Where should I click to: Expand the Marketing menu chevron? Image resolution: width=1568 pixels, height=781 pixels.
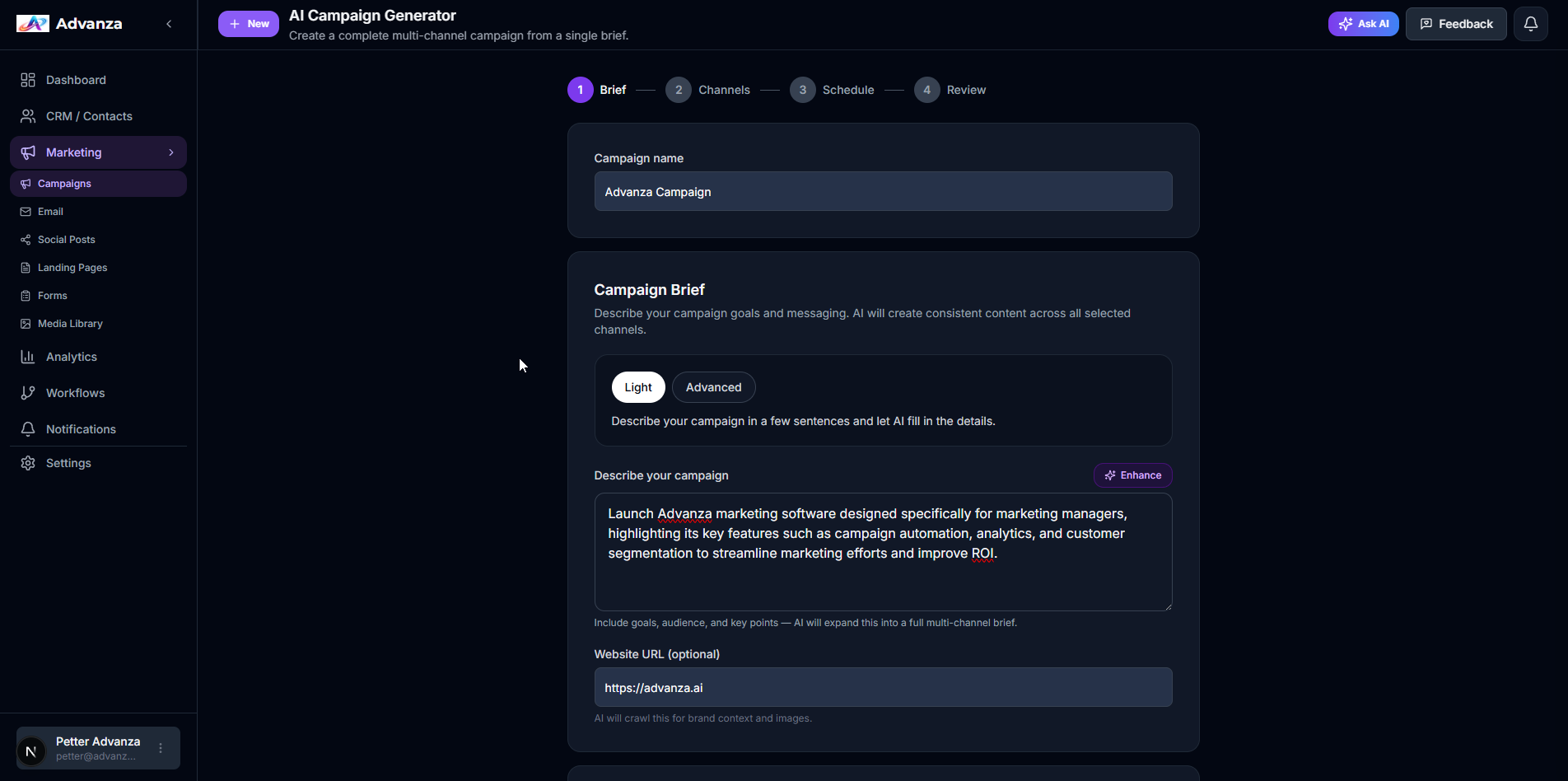[x=170, y=152]
